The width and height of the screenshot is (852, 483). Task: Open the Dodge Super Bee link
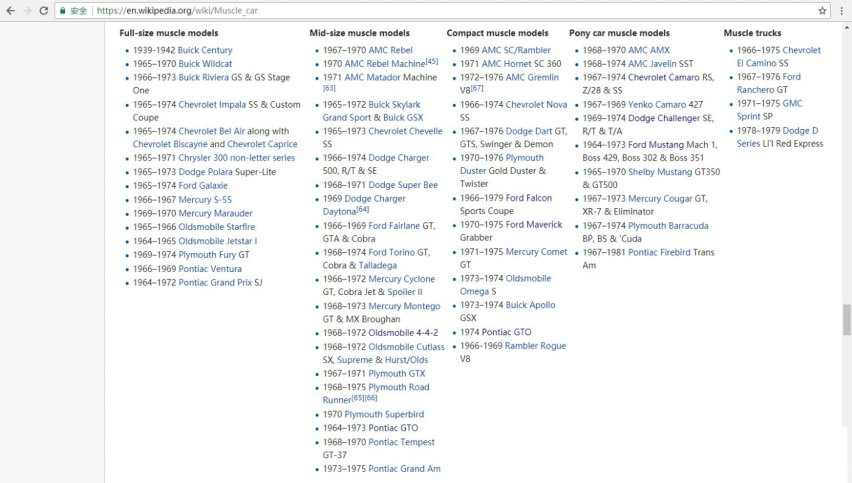tap(403, 185)
